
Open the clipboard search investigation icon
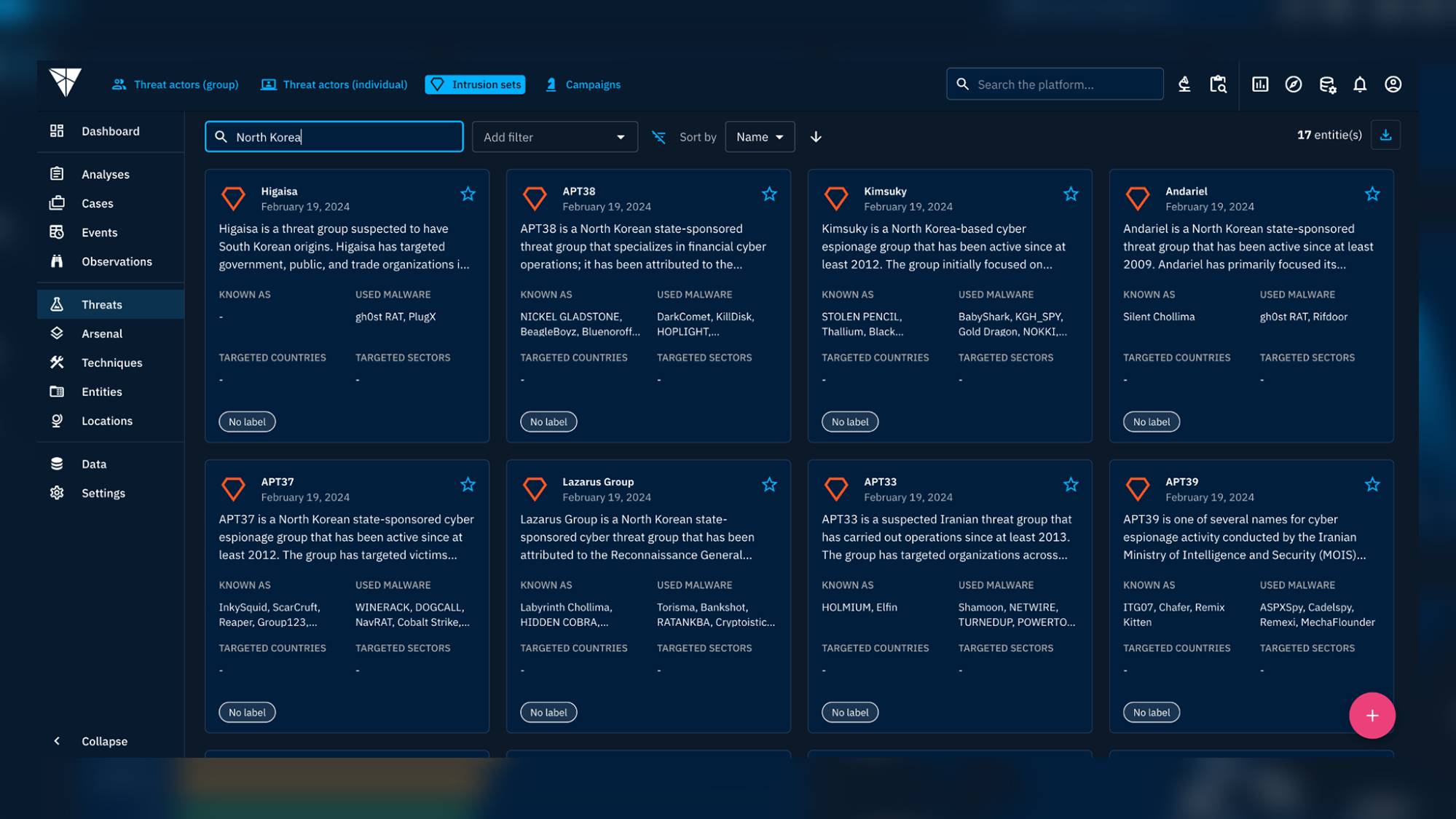pos(1218,84)
